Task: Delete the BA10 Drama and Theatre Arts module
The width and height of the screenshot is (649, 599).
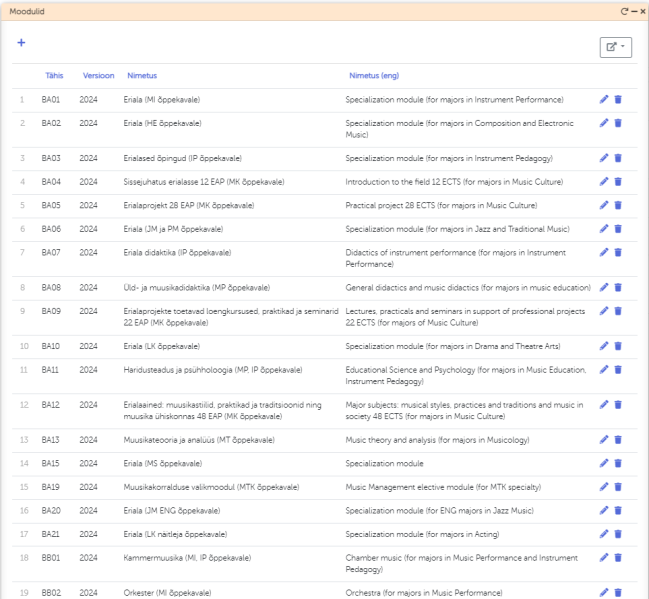Action: (x=618, y=345)
